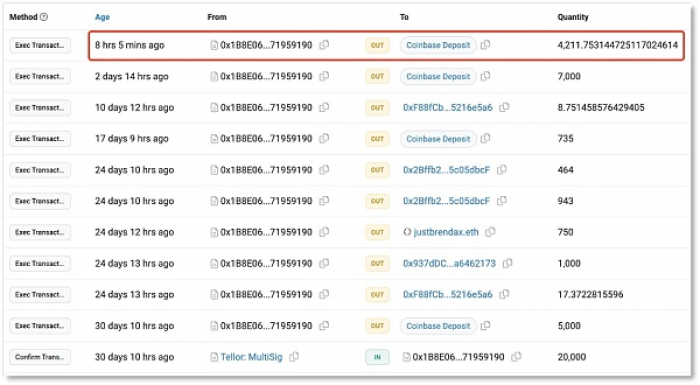Copy justbrendax.eth address icon
Viewport: 700px width, 385px height.
490,232
